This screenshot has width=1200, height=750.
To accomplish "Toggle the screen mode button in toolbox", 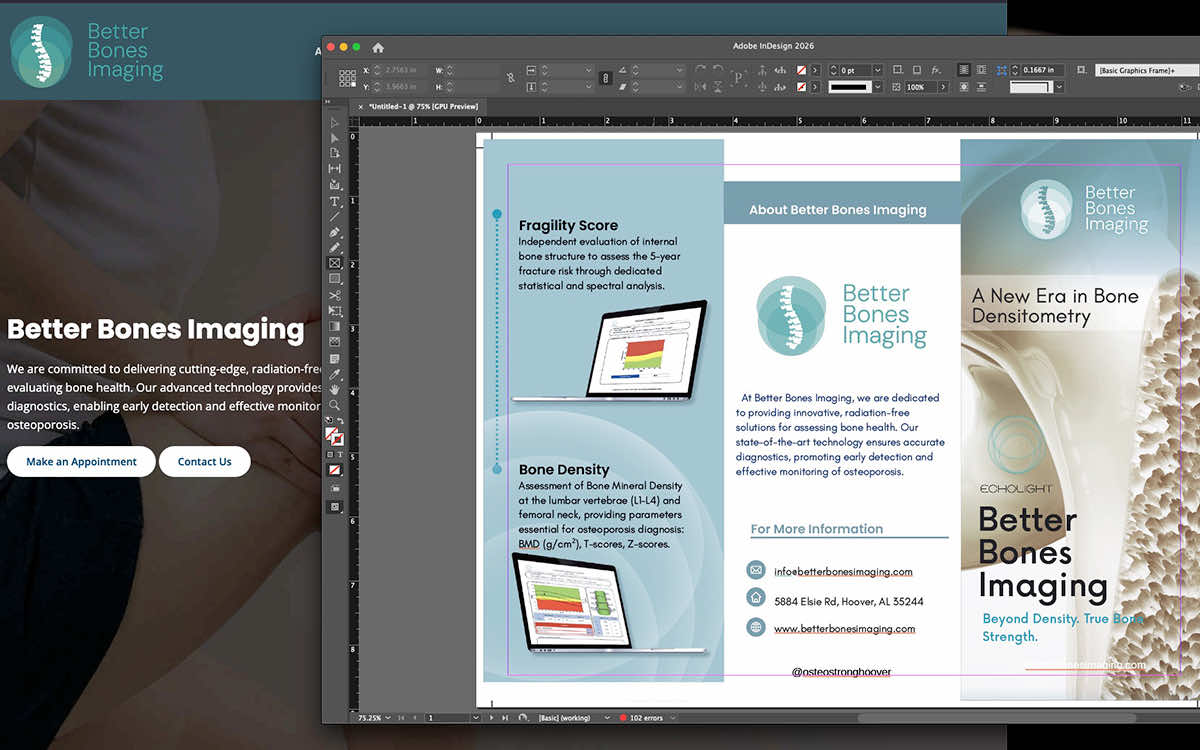I will click(x=335, y=506).
